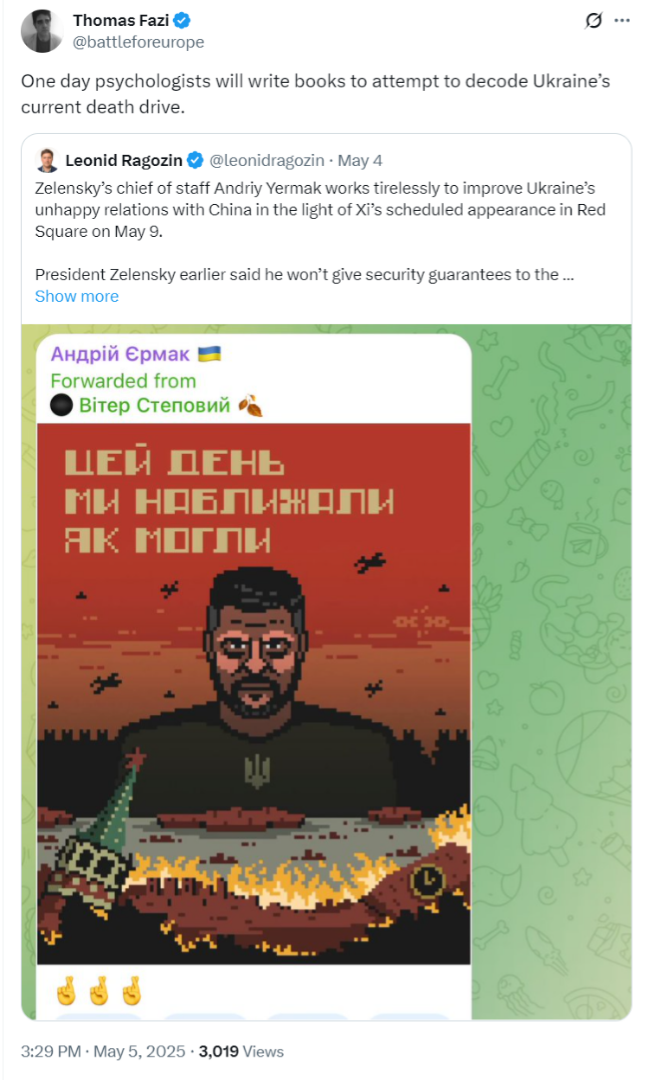Open Thomas Fazi's profile picture
This screenshot has height=1080, width=648.
[x=41, y=30]
